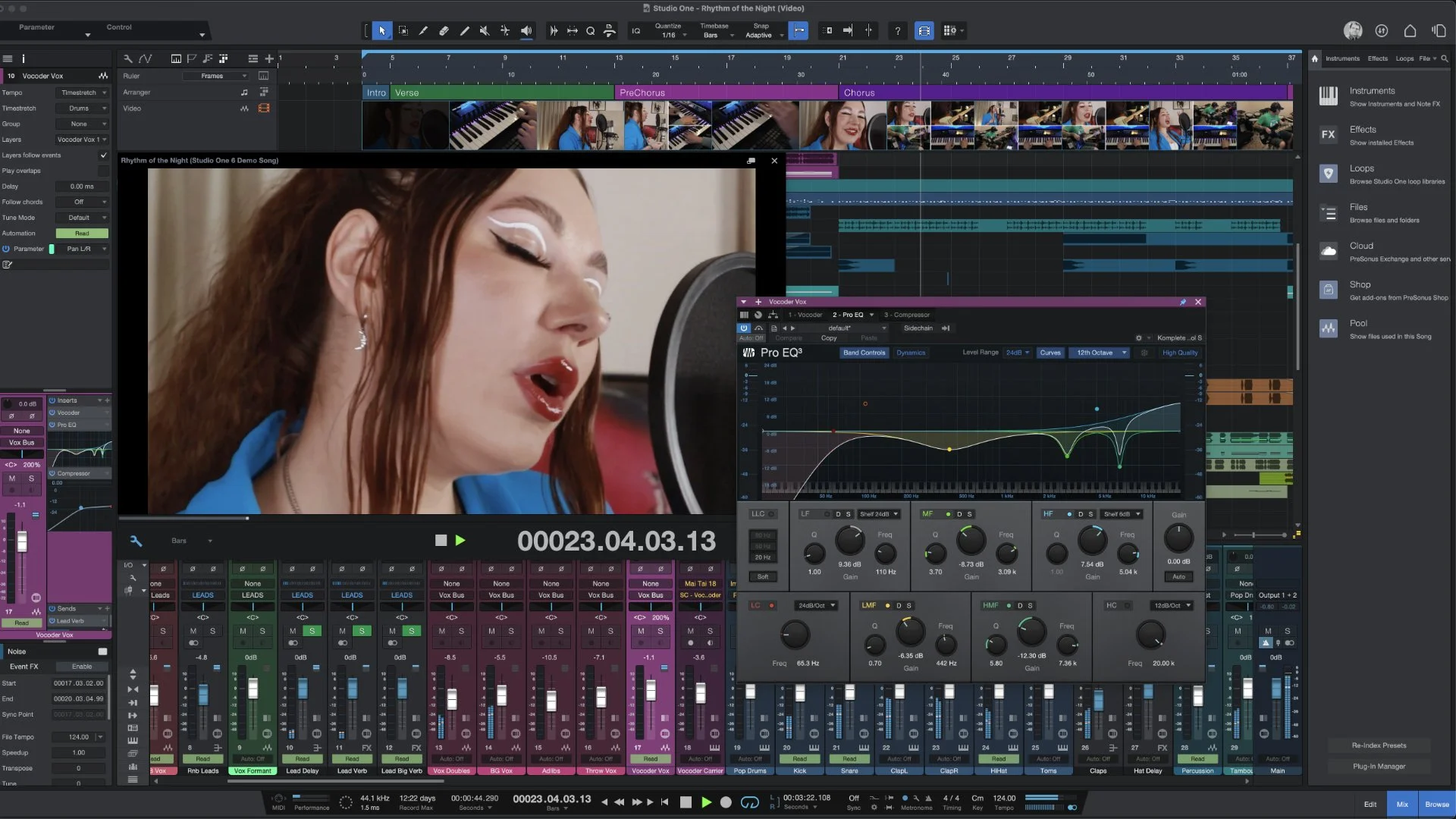Open the Ruler Frames dropdown
This screenshot has width=1456, height=819.
coord(217,75)
